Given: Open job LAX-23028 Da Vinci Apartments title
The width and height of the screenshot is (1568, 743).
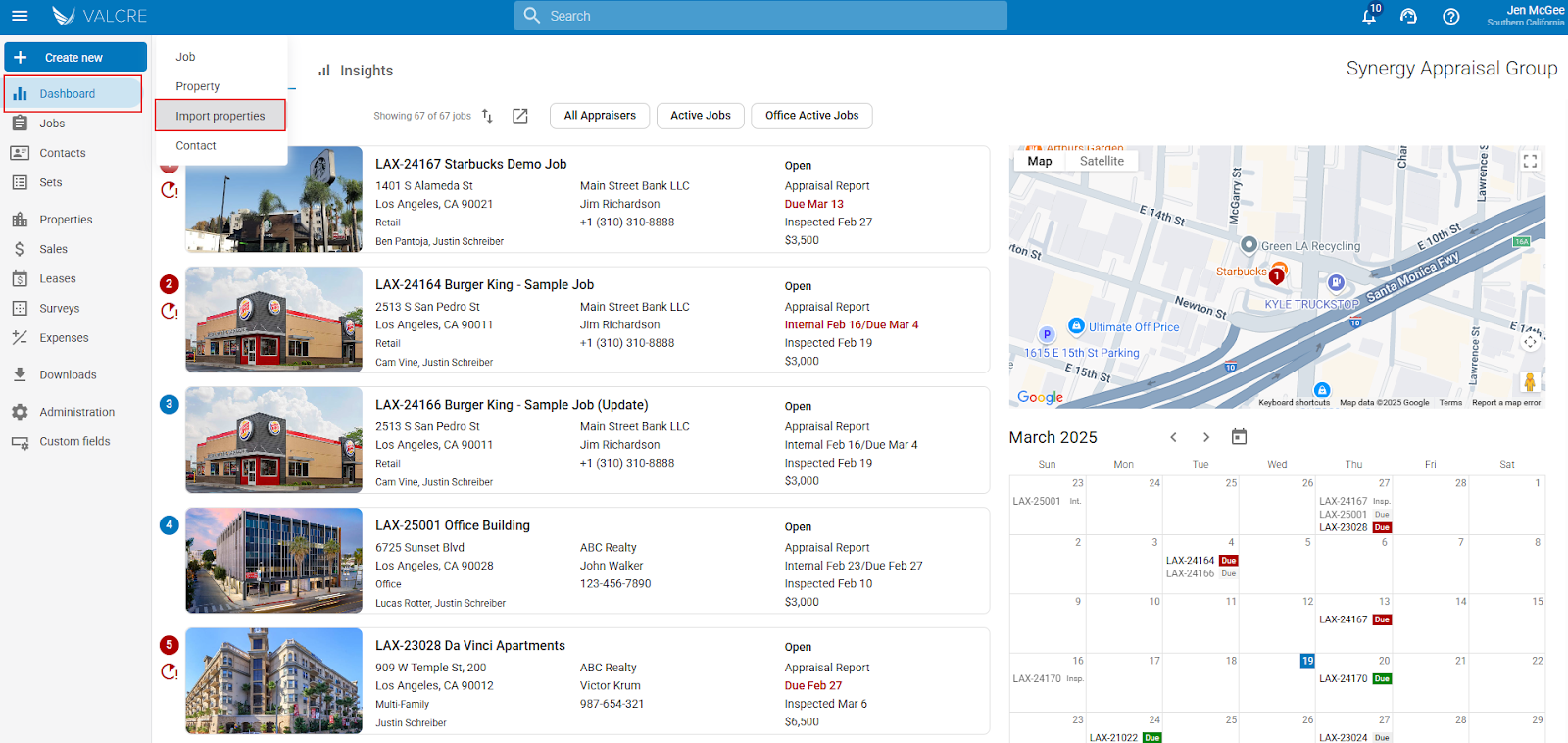Looking at the screenshot, I should click(470, 646).
